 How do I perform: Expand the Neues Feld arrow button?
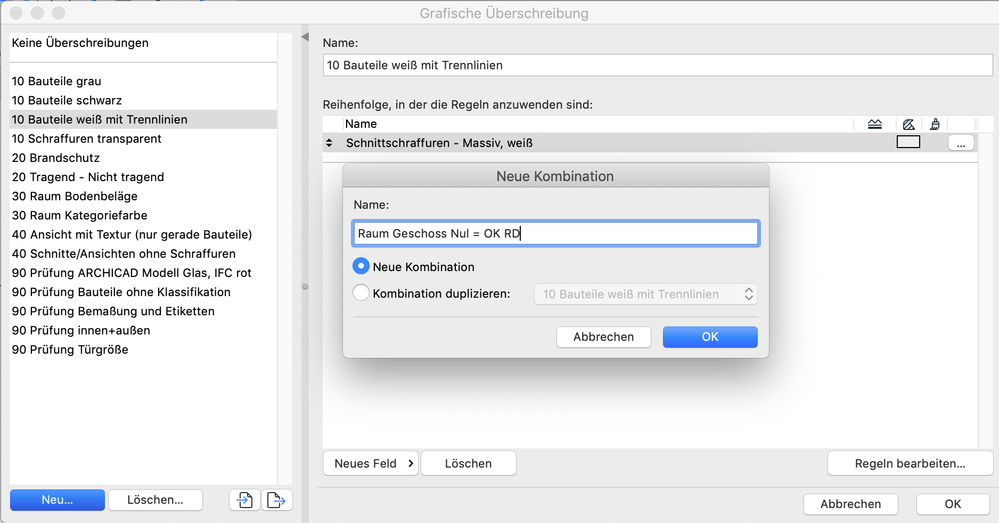(x=411, y=463)
